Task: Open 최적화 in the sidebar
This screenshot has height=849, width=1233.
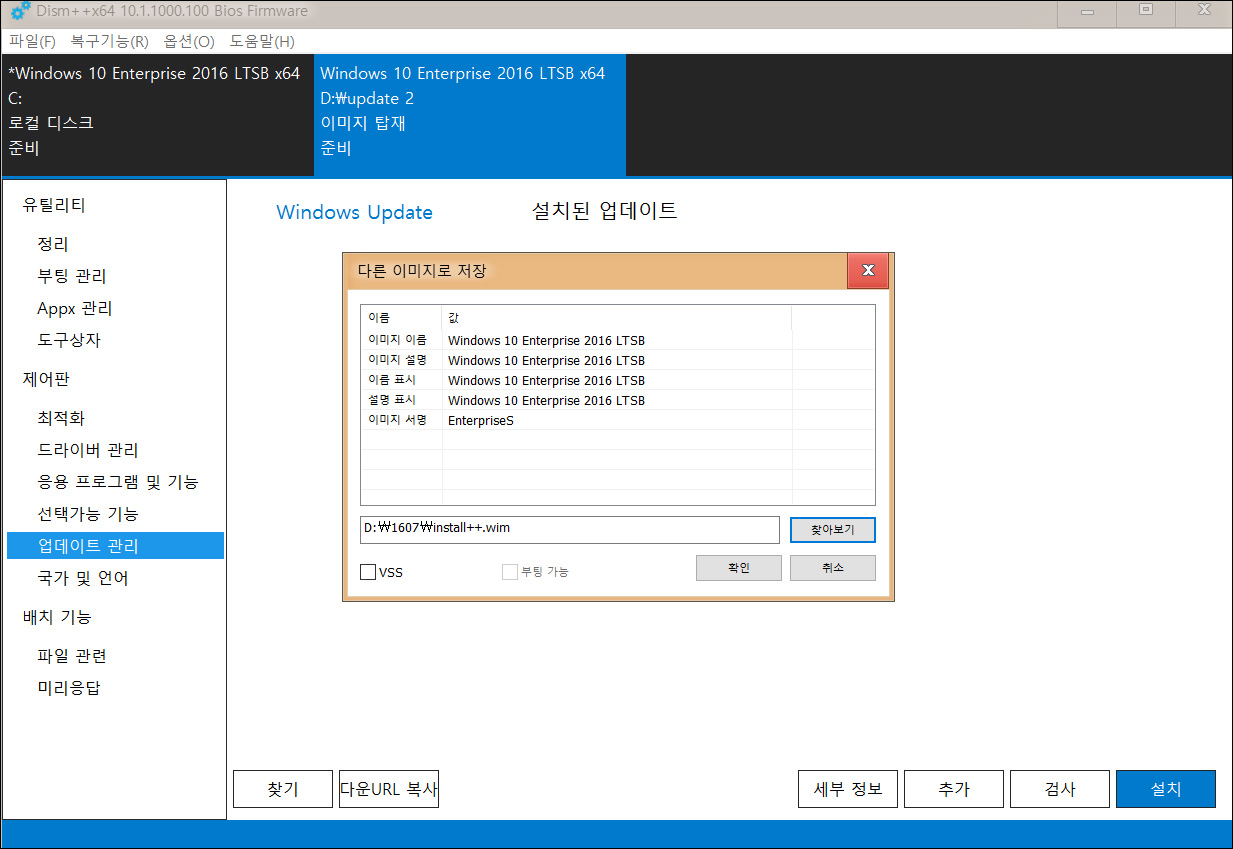Action: [x=61, y=418]
